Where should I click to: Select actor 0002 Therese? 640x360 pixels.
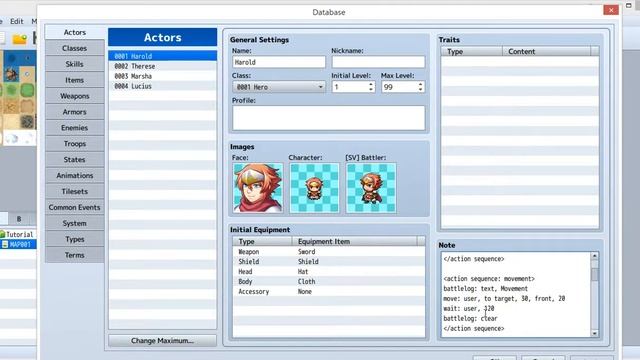[162, 66]
